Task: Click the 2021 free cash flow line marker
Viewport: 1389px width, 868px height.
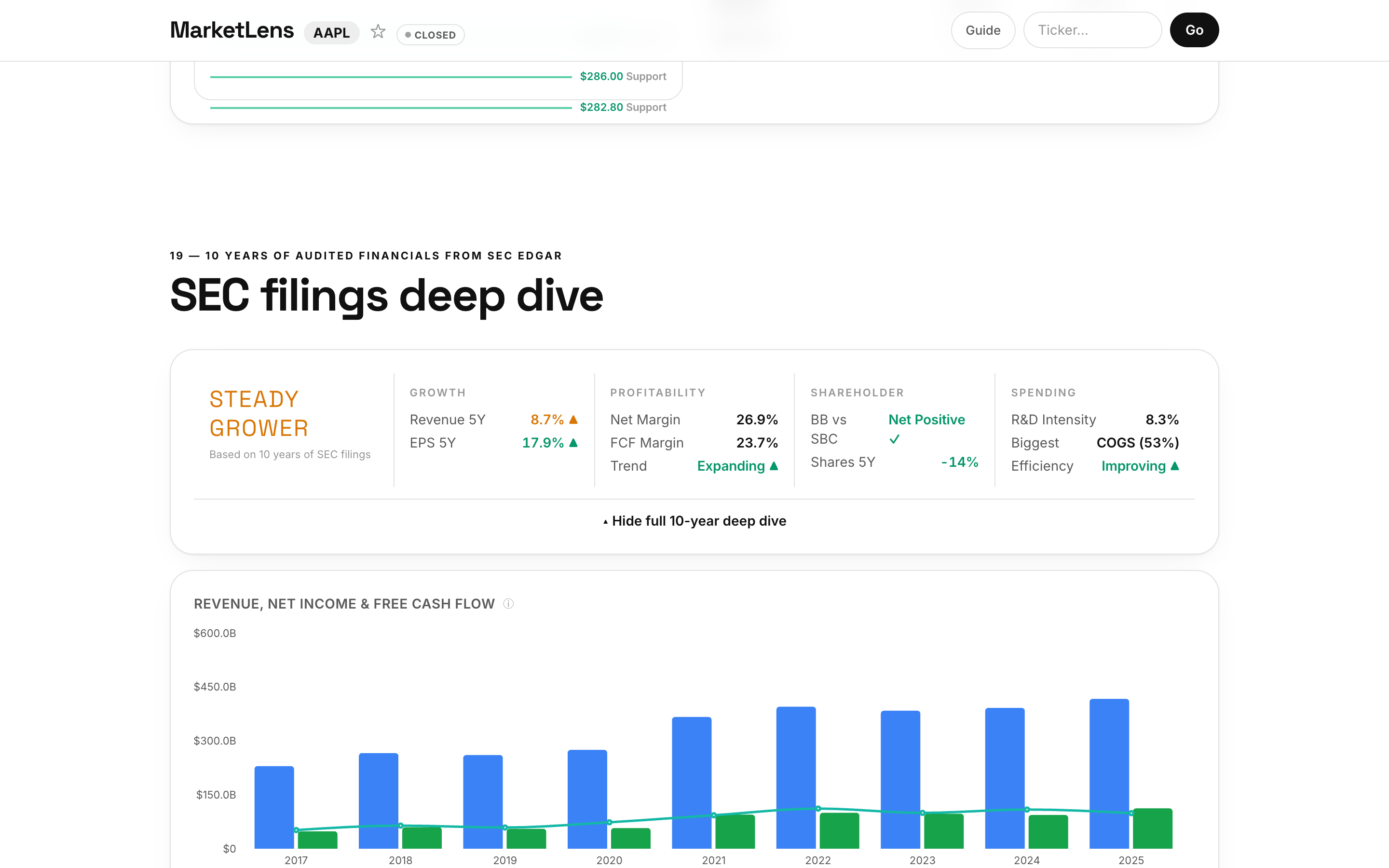Action: coord(713,815)
